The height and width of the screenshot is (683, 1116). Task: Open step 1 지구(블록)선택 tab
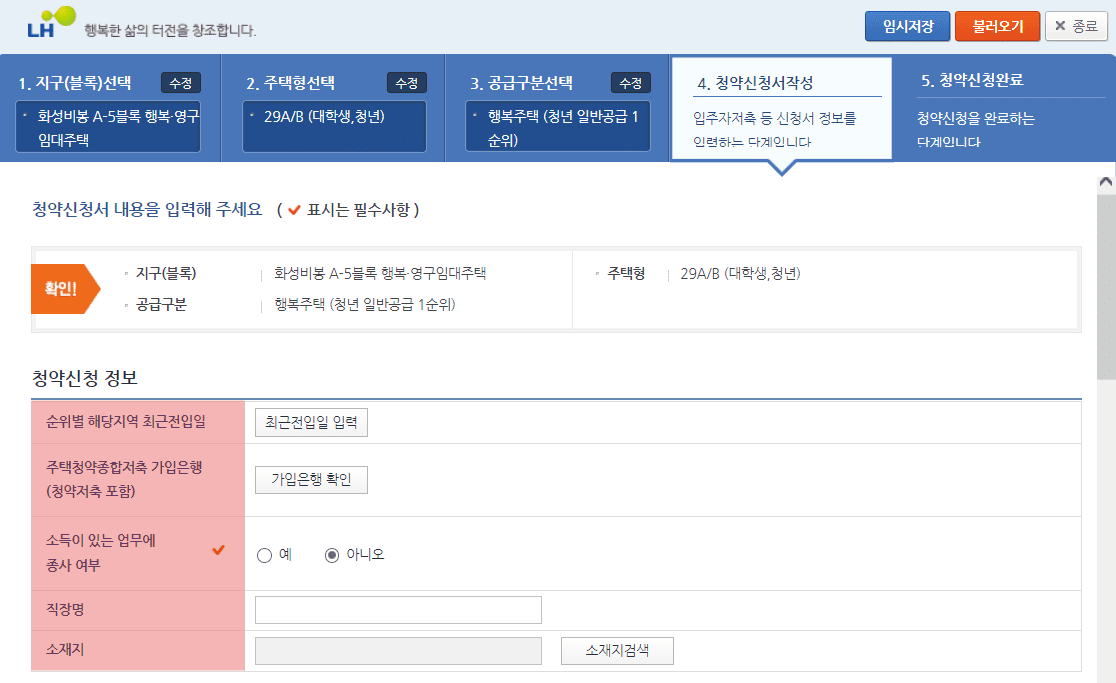pos(75,83)
